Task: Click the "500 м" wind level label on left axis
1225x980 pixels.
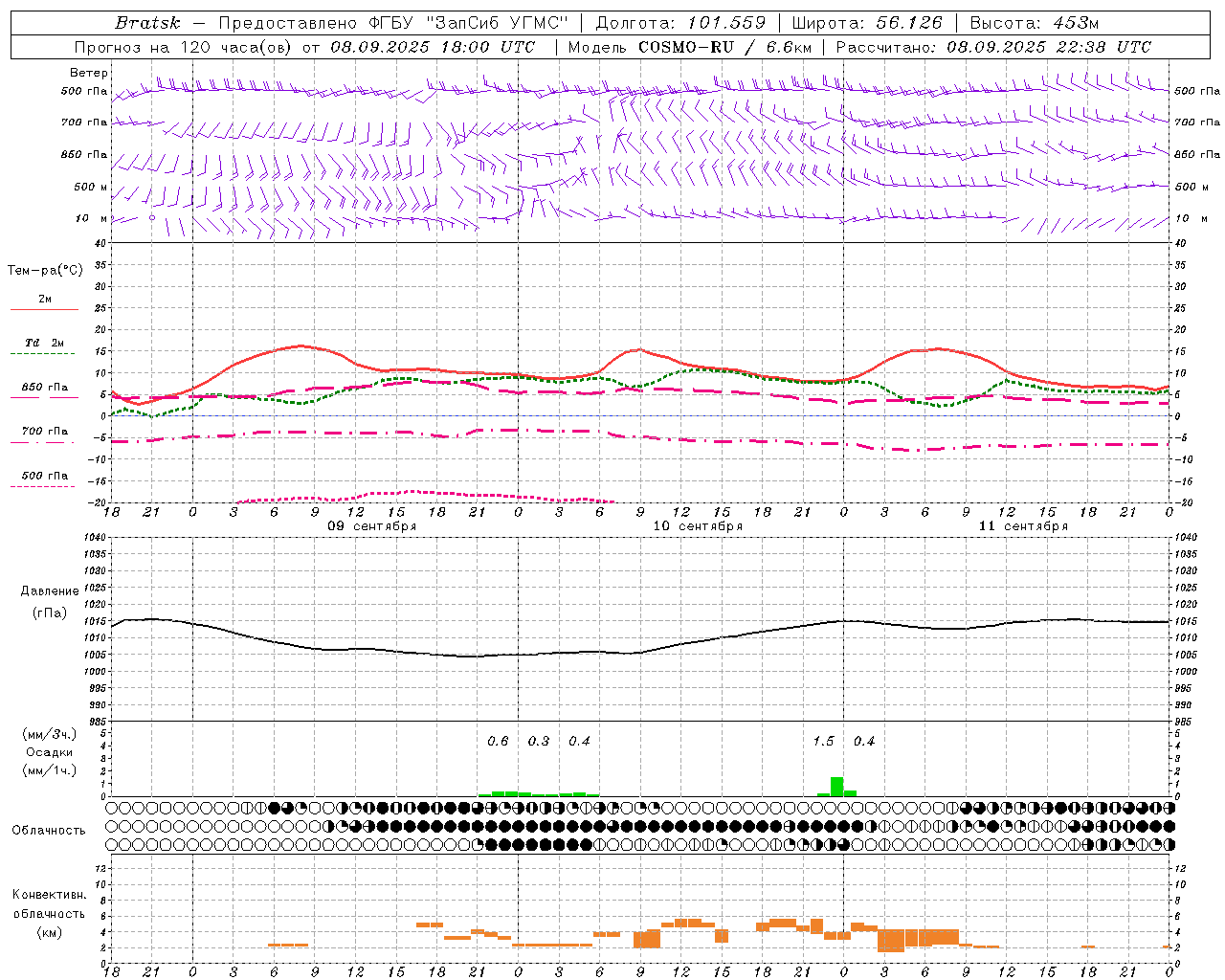Action: pyautogui.click(x=92, y=187)
